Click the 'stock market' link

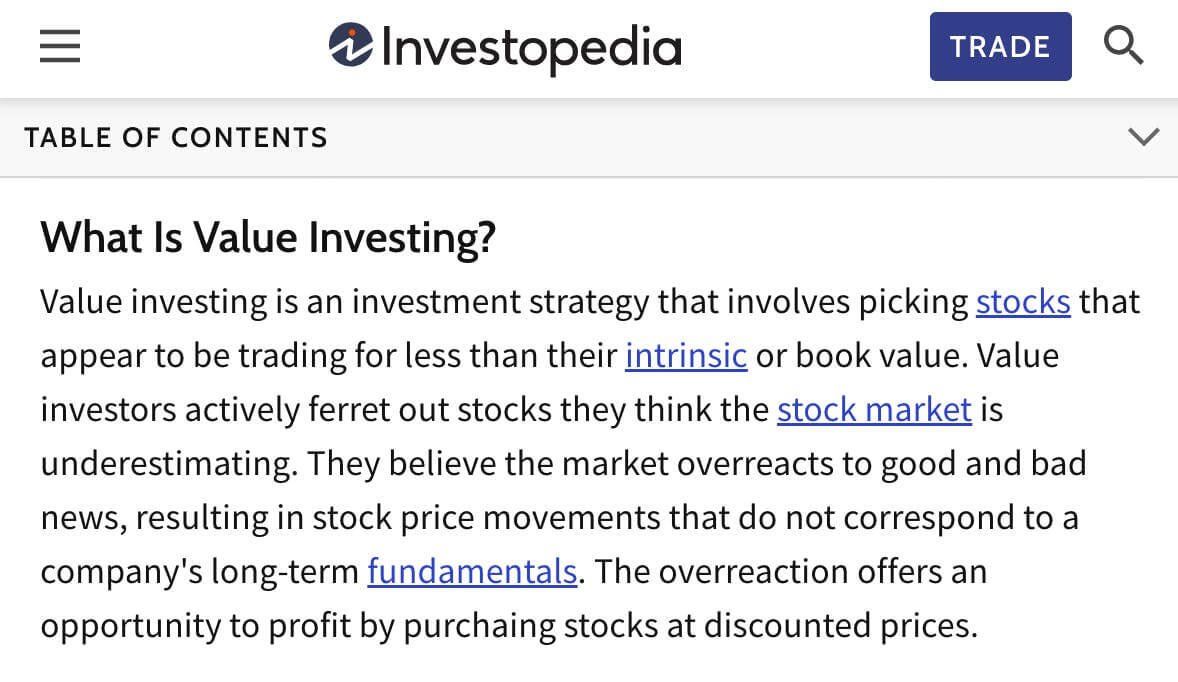coord(873,409)
